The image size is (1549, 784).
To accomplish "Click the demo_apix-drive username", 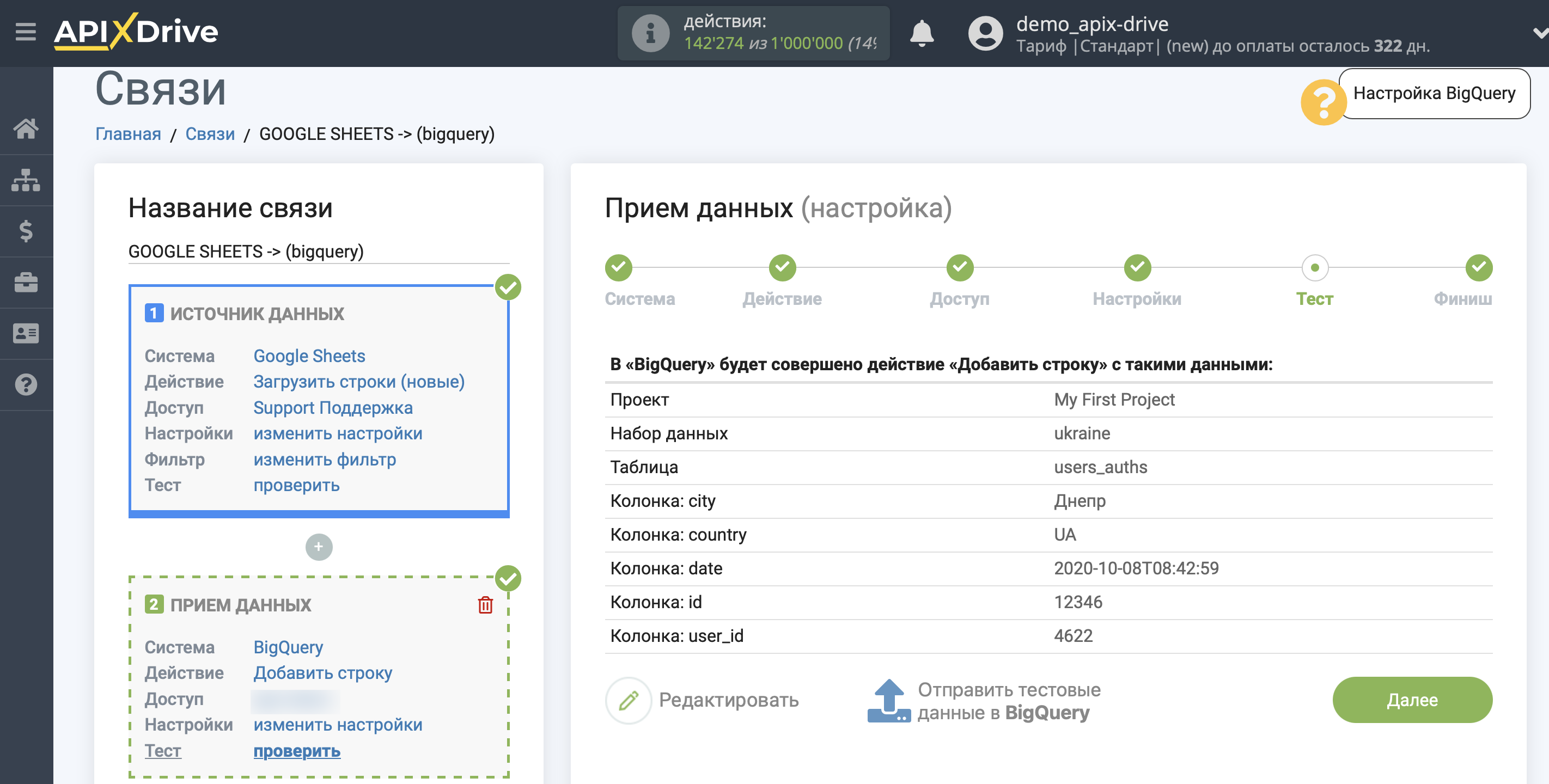I will point(1092,23).
